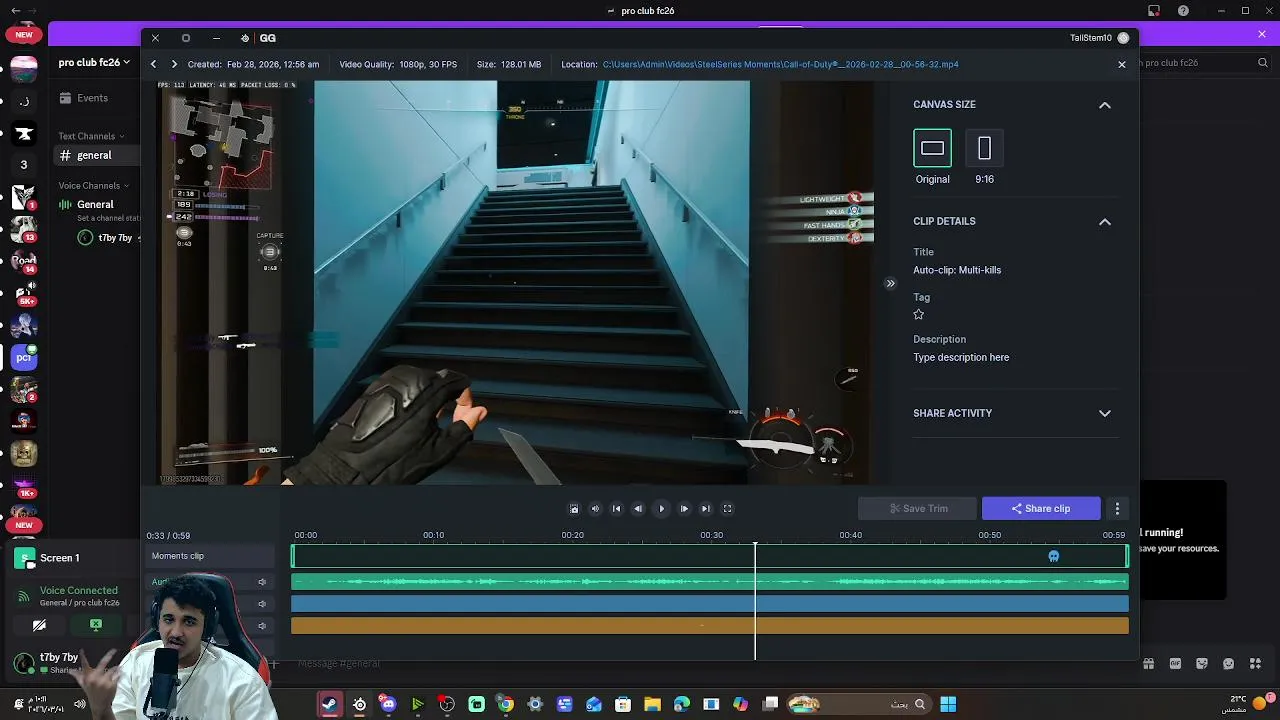Click the Type description here field
Image resolution: width=1280 pixels, height=720 pixels.
(961, 357)
